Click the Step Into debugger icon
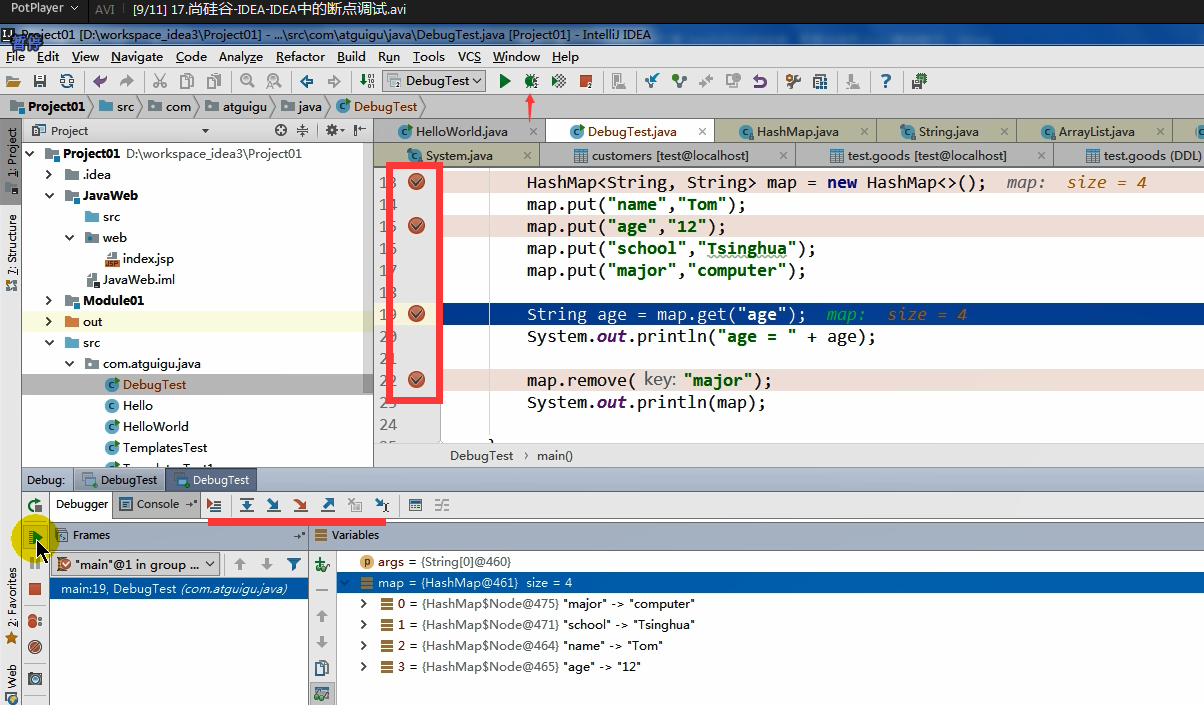 (273, 505)
